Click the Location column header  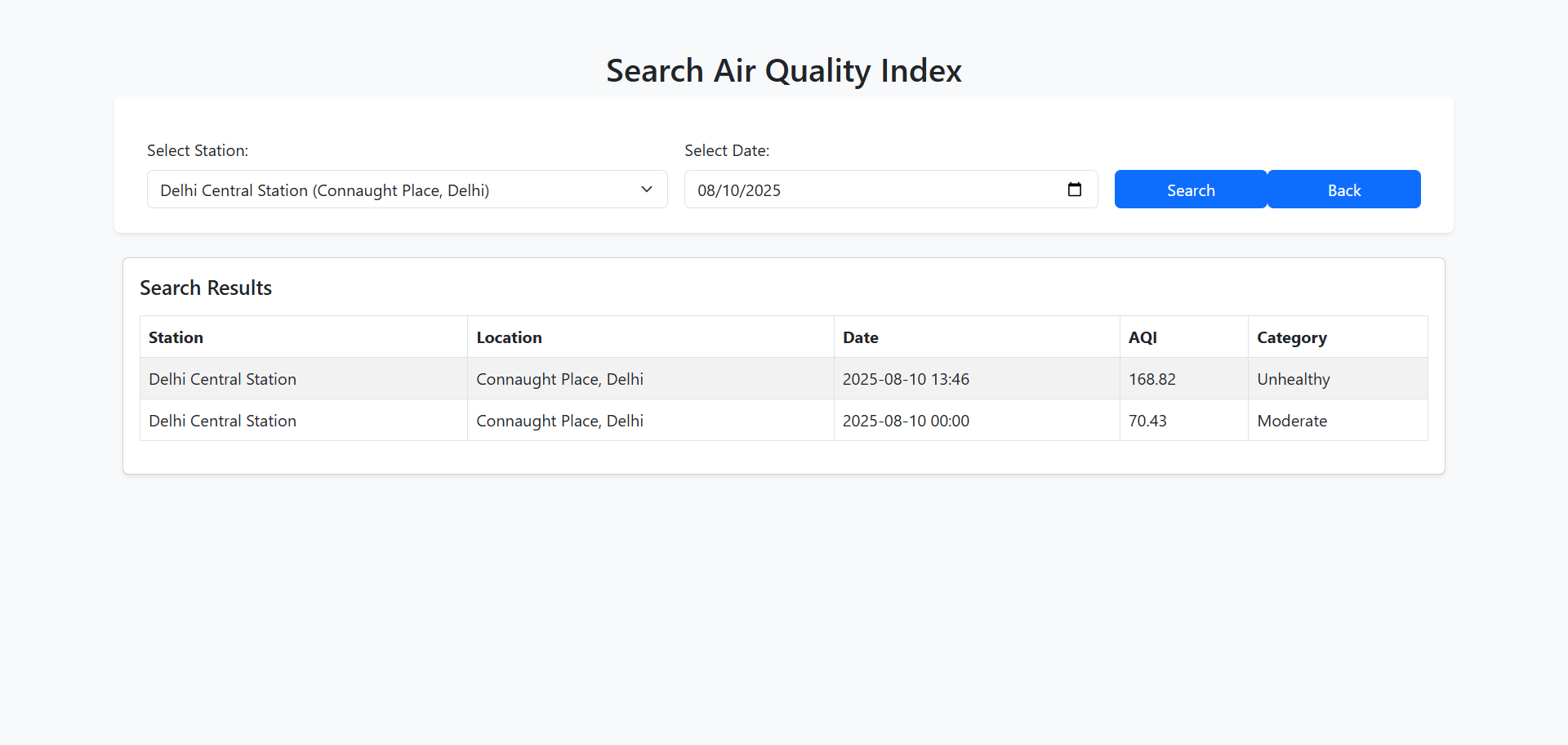coord(509,337)
